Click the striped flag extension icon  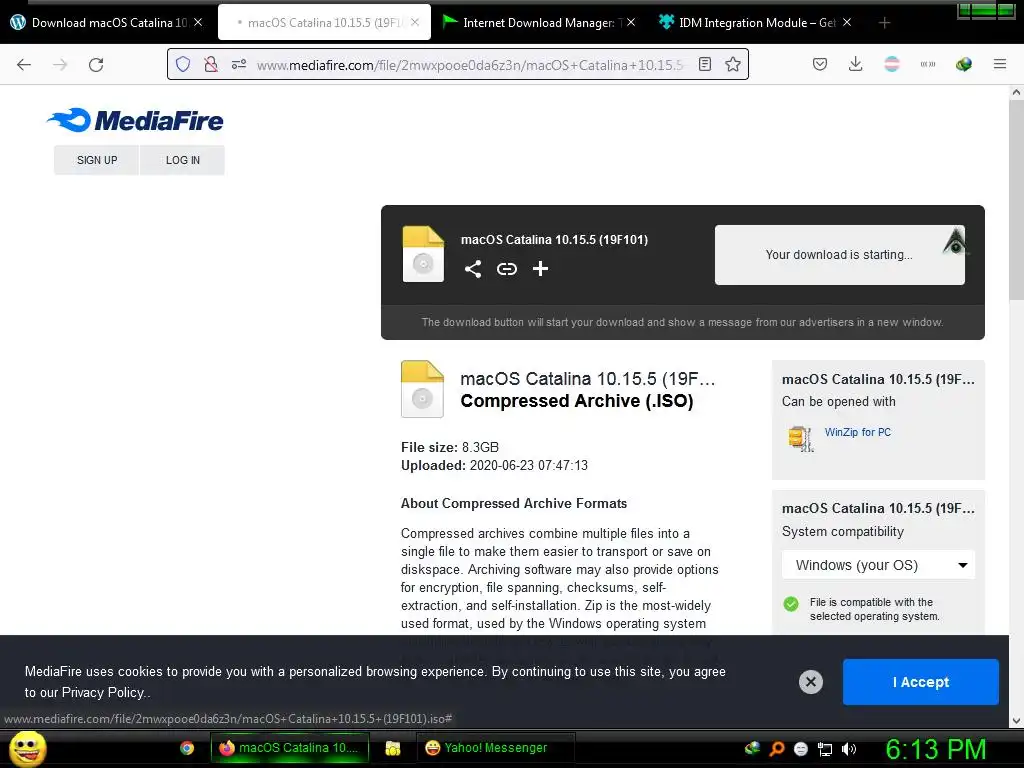coord(892,64)
